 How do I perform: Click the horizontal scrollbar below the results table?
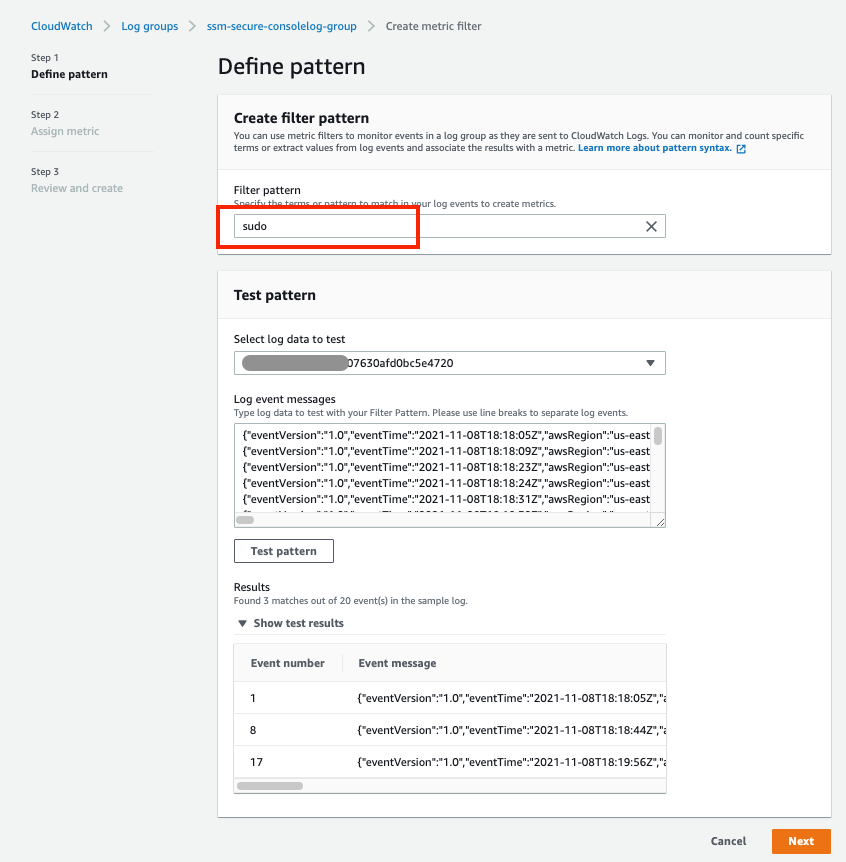click(x=268, y=786)
